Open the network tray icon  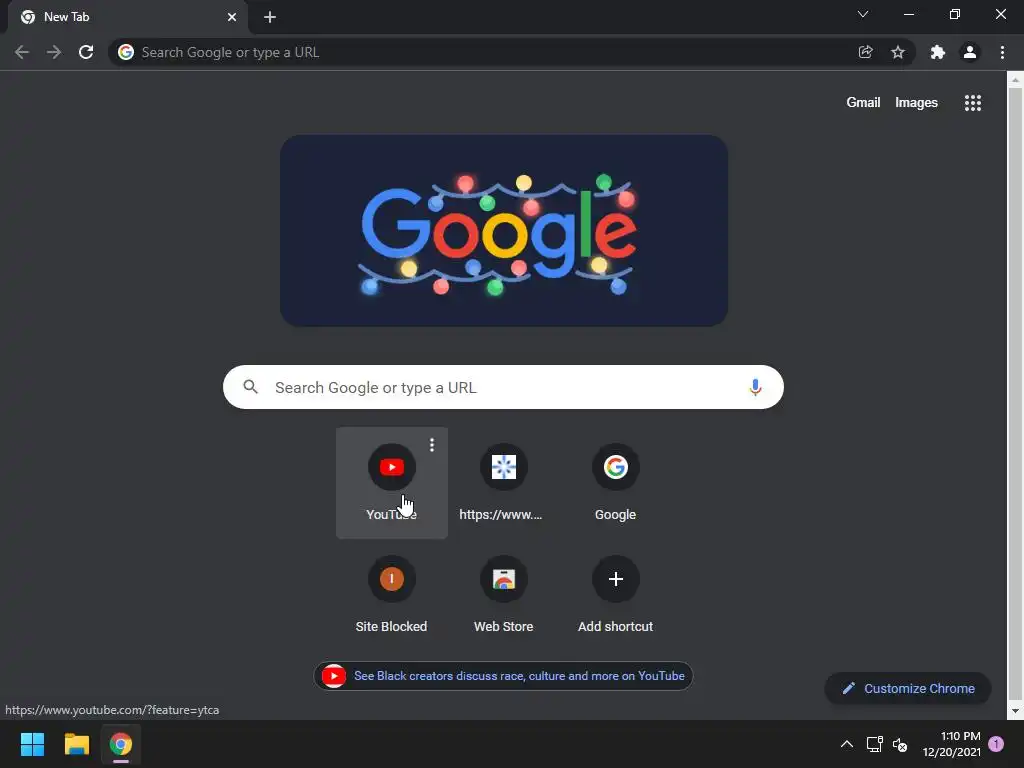point(874,744)
